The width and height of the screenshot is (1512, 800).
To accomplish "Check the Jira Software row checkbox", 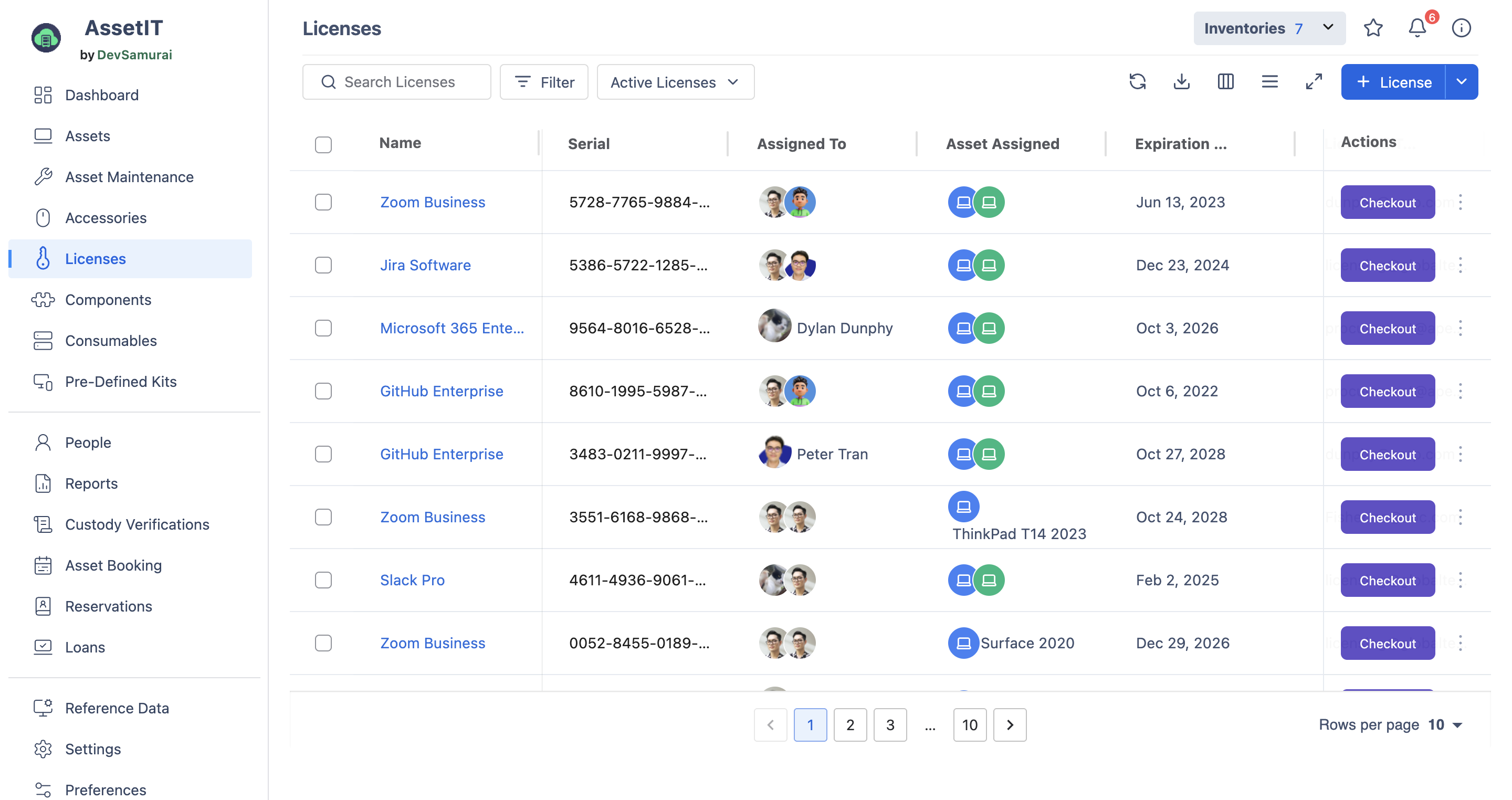I will pyautogui.click(x=323, y=265).
